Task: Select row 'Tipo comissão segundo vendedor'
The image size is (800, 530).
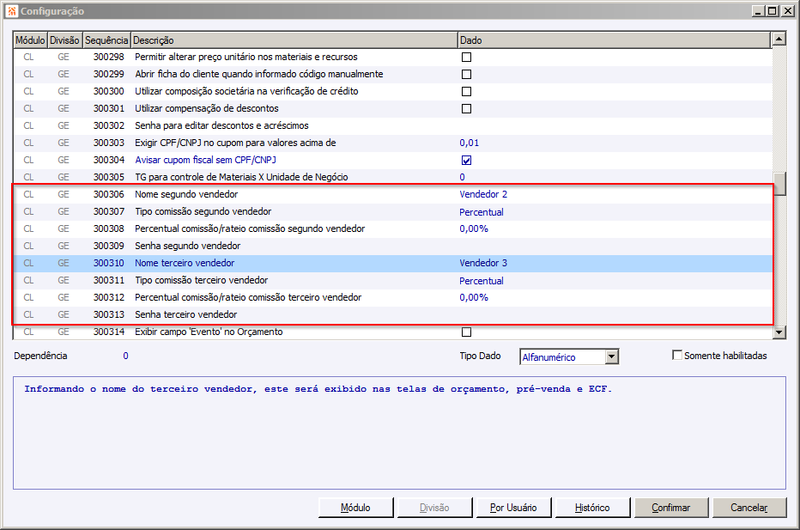Action: tap(392, 212)
